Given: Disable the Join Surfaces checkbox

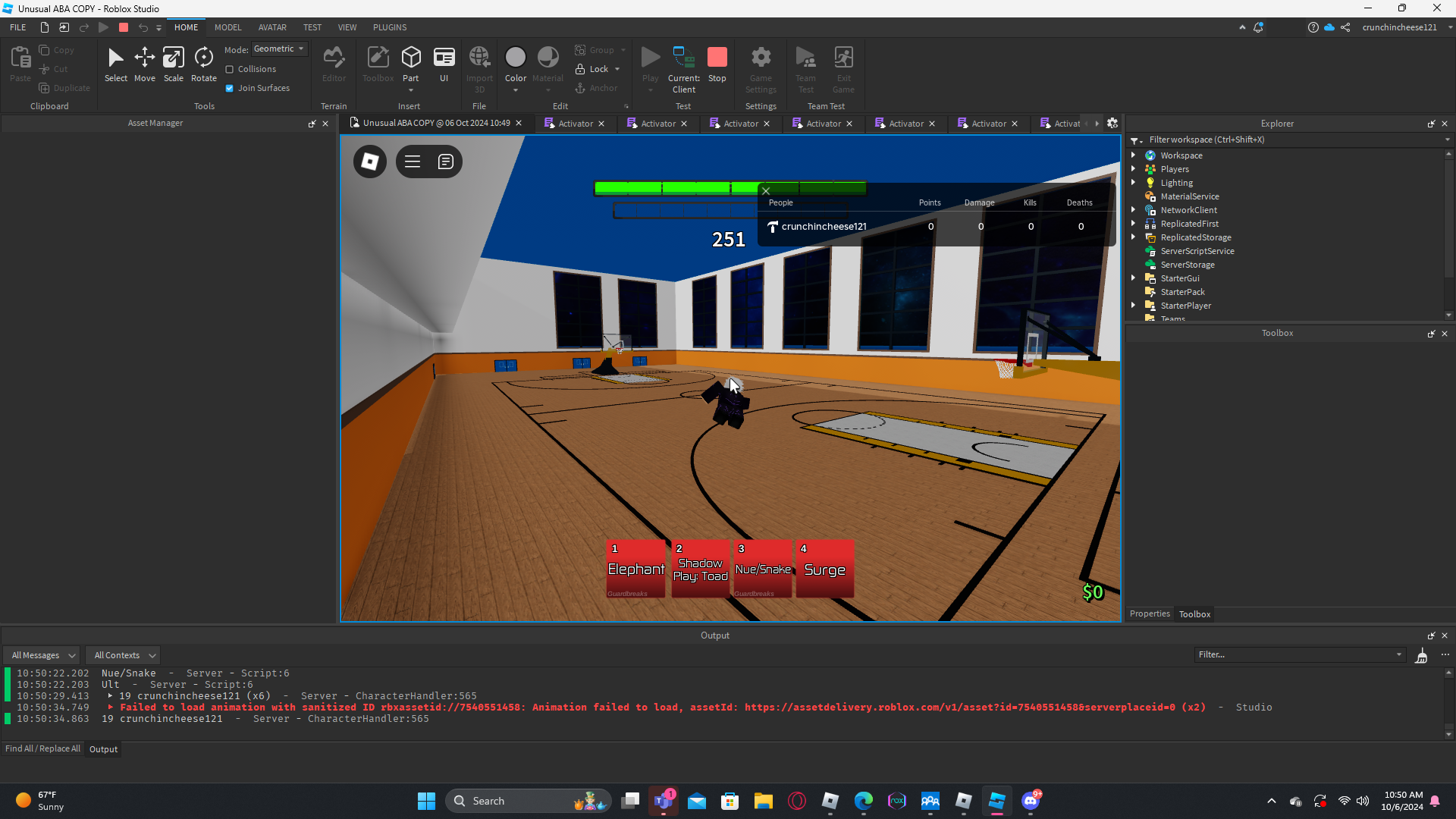Looking at the screenshot, I should (230, 88).
